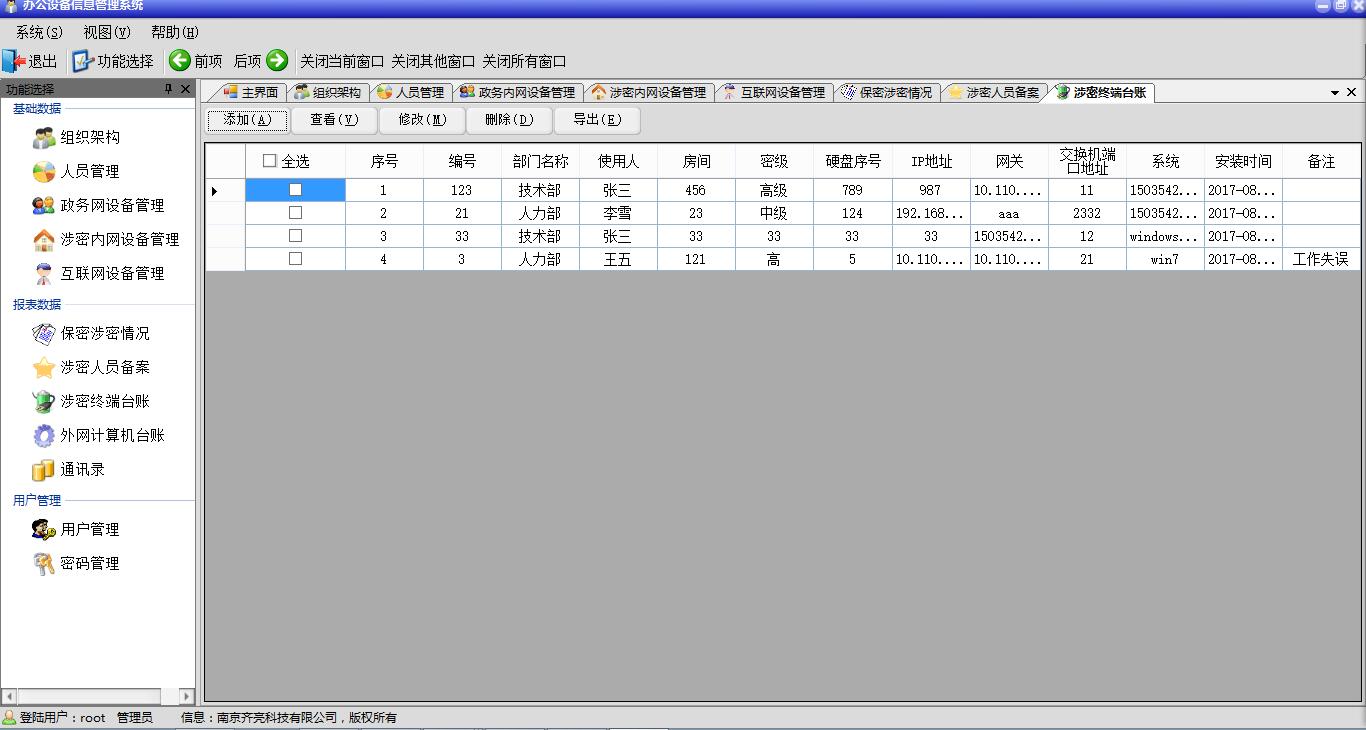Click the green 后项 forward arrow

pyautogui.click(x=277, y=61)
